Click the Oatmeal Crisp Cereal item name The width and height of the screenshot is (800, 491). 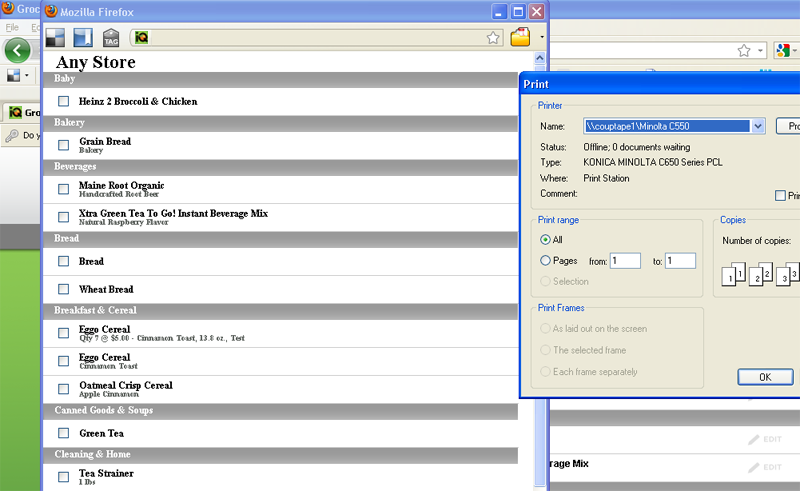[x=126, y=385]
